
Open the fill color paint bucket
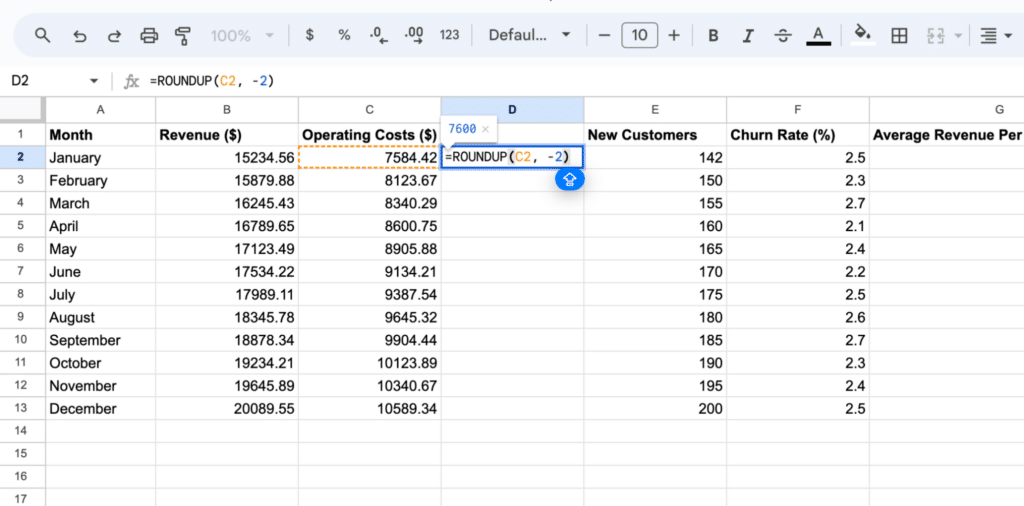pyautogui.click(x=861, y=35)
